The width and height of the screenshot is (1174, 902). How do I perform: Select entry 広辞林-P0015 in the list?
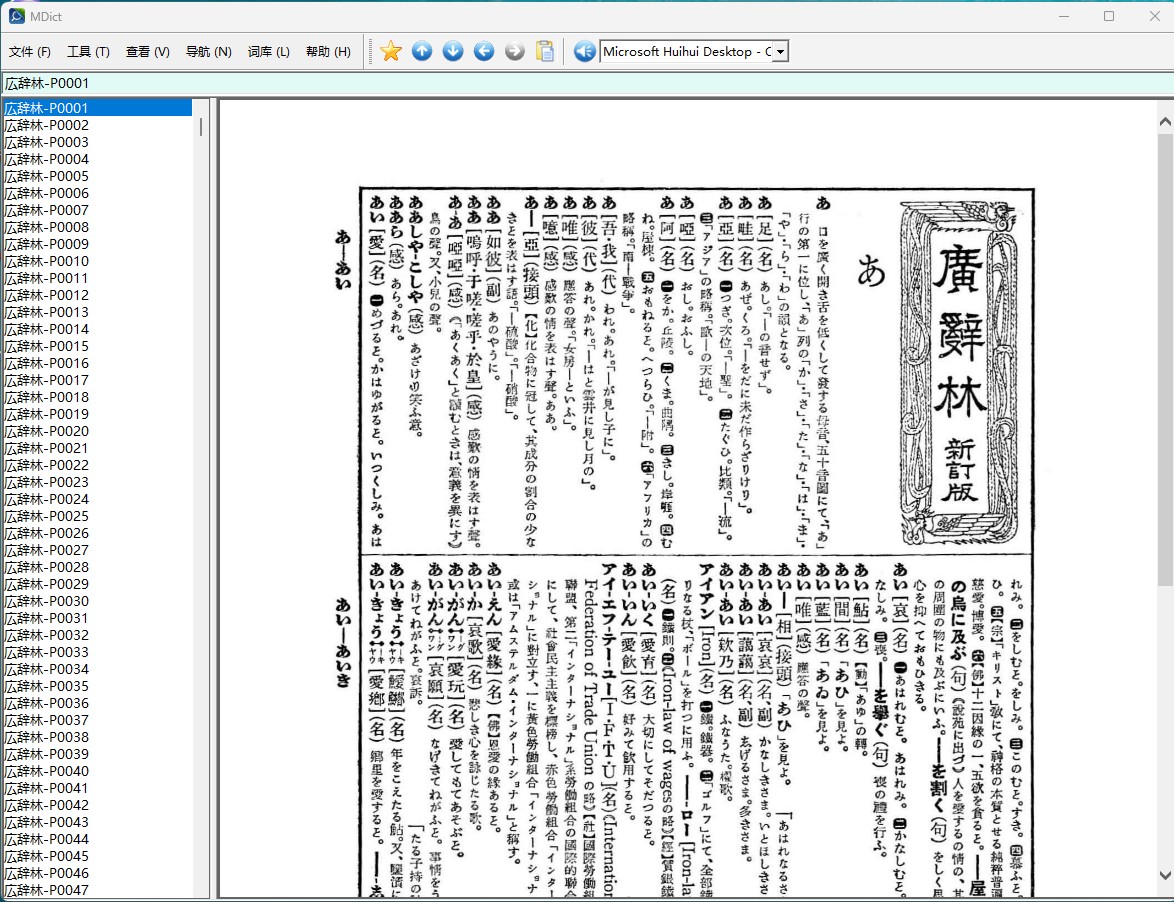coord(97,347)
